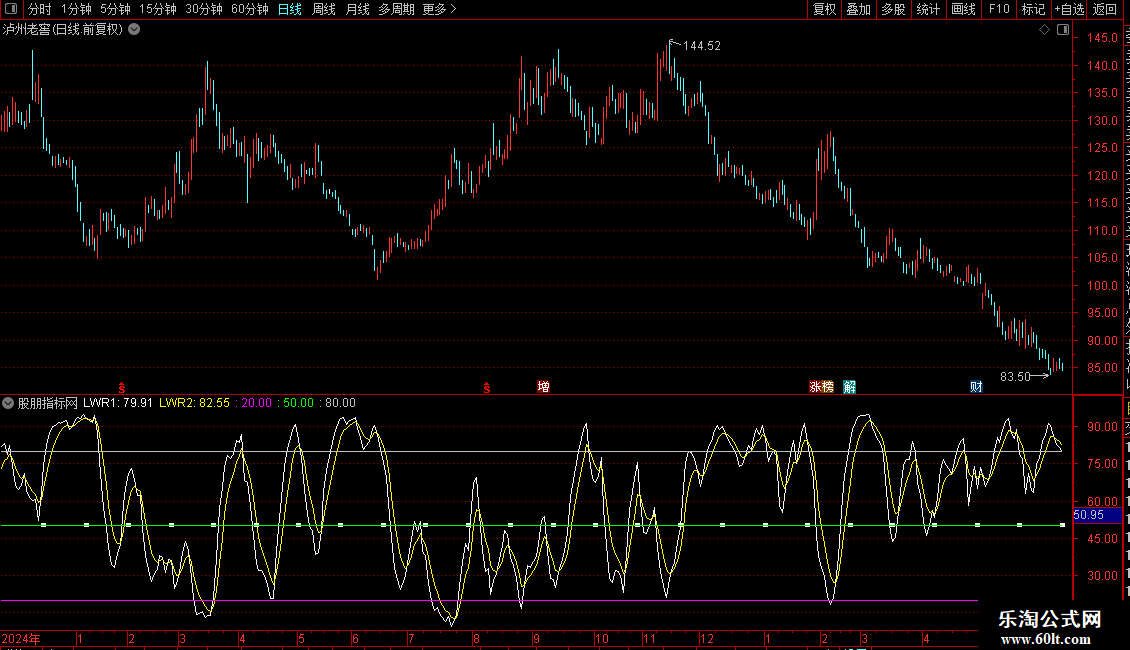Screen dimensions: 1130x650
Task: Click the 股朋指标网 indicator name
Action: pyautogui.click(x=48, y=403)
